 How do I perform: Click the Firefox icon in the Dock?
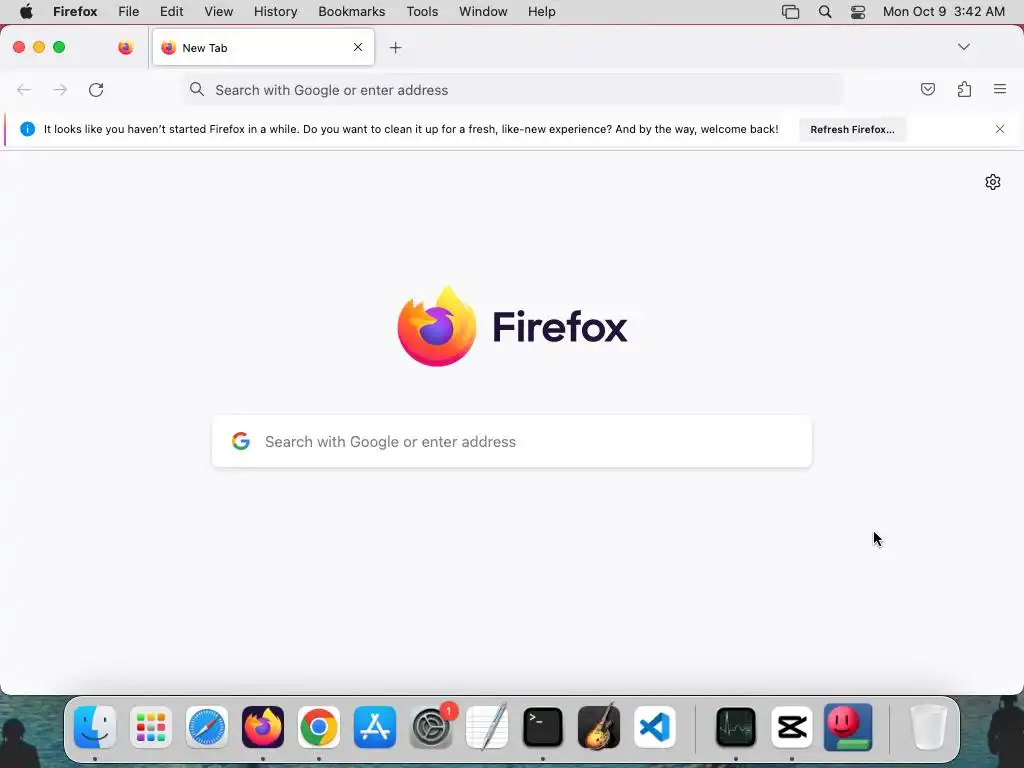point(263,727)
